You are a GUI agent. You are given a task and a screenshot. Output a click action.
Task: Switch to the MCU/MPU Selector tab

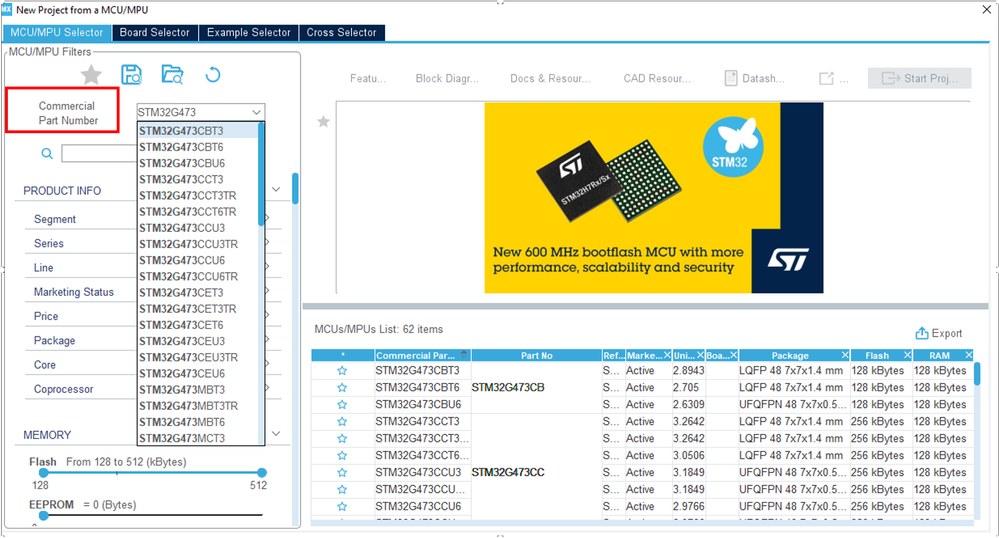[57, 33]
